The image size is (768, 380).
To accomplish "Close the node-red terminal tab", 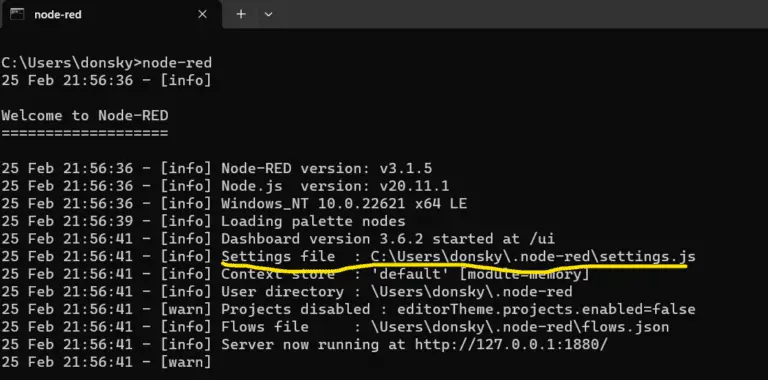I will [202, 15].
